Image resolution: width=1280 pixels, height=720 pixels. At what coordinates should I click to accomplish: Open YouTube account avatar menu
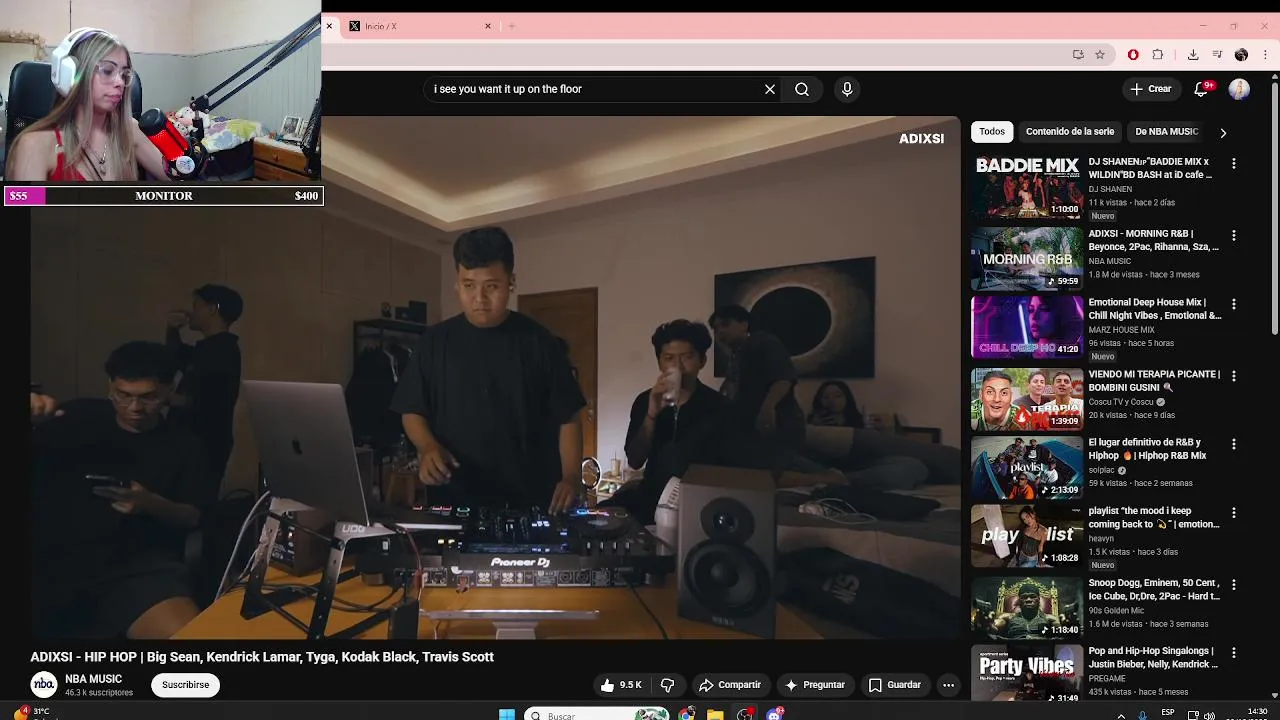[1239, 89]
